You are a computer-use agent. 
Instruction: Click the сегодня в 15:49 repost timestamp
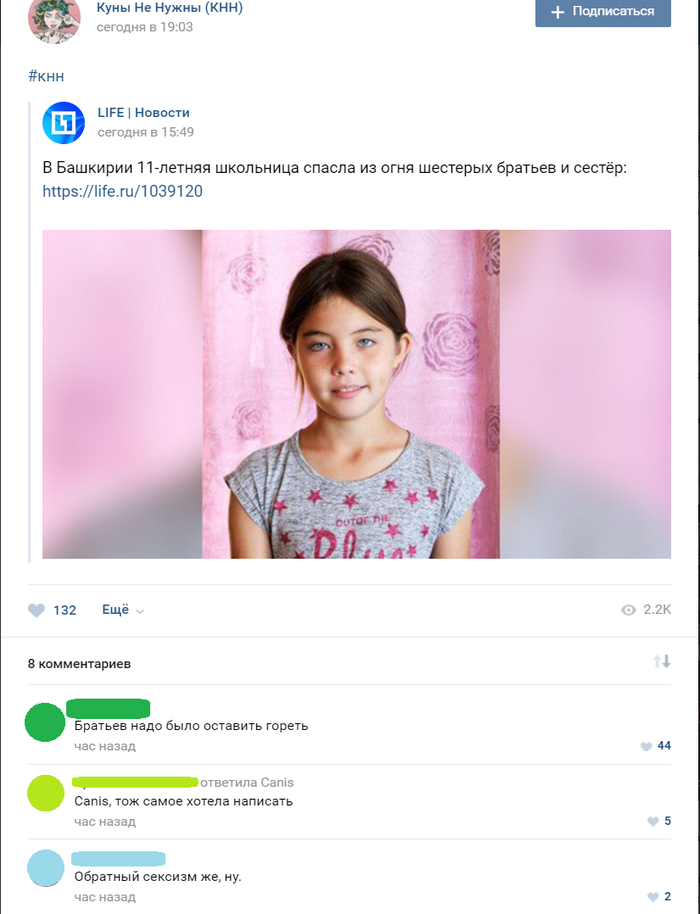point(146,132)
